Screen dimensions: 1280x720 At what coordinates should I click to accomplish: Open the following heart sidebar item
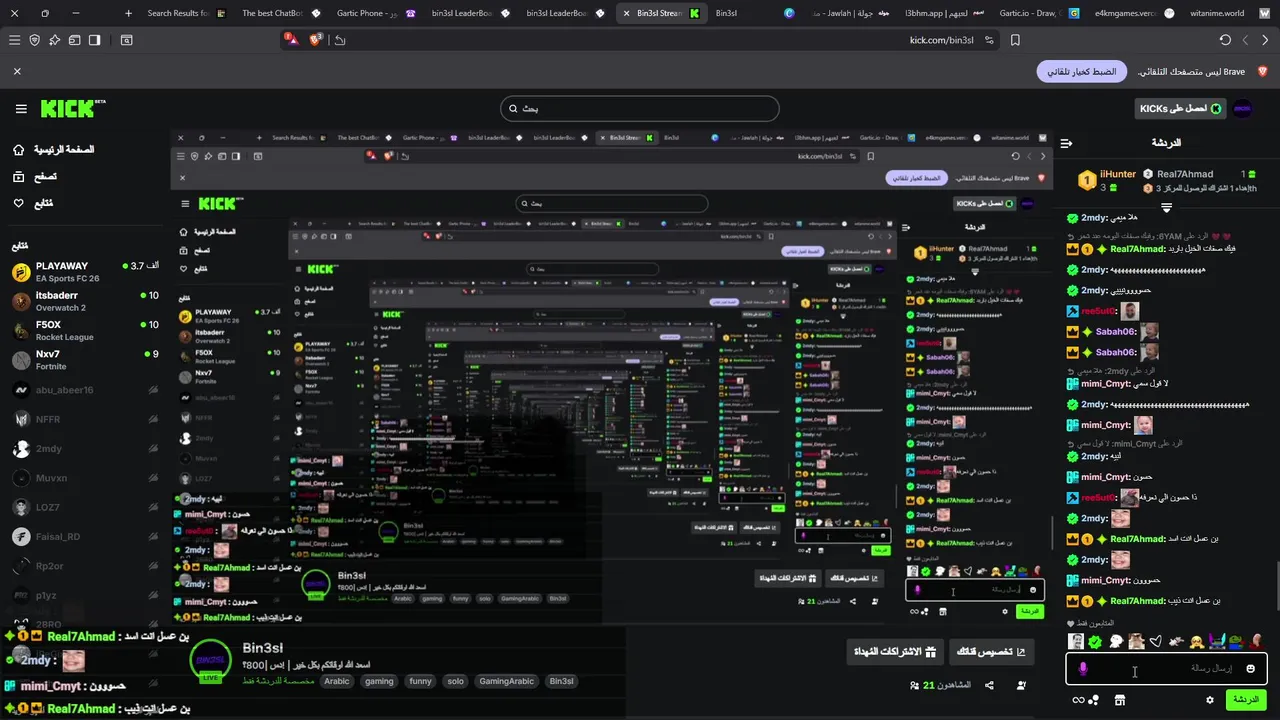coord(33,203)
